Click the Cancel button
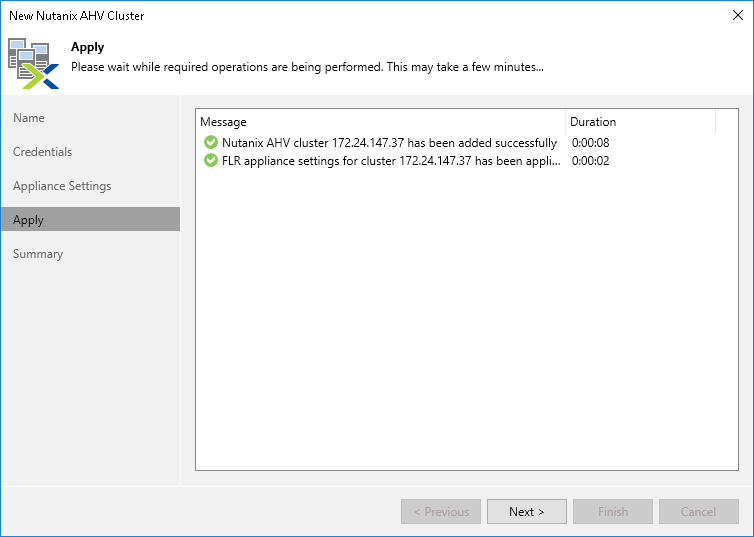 coord(699,512)
